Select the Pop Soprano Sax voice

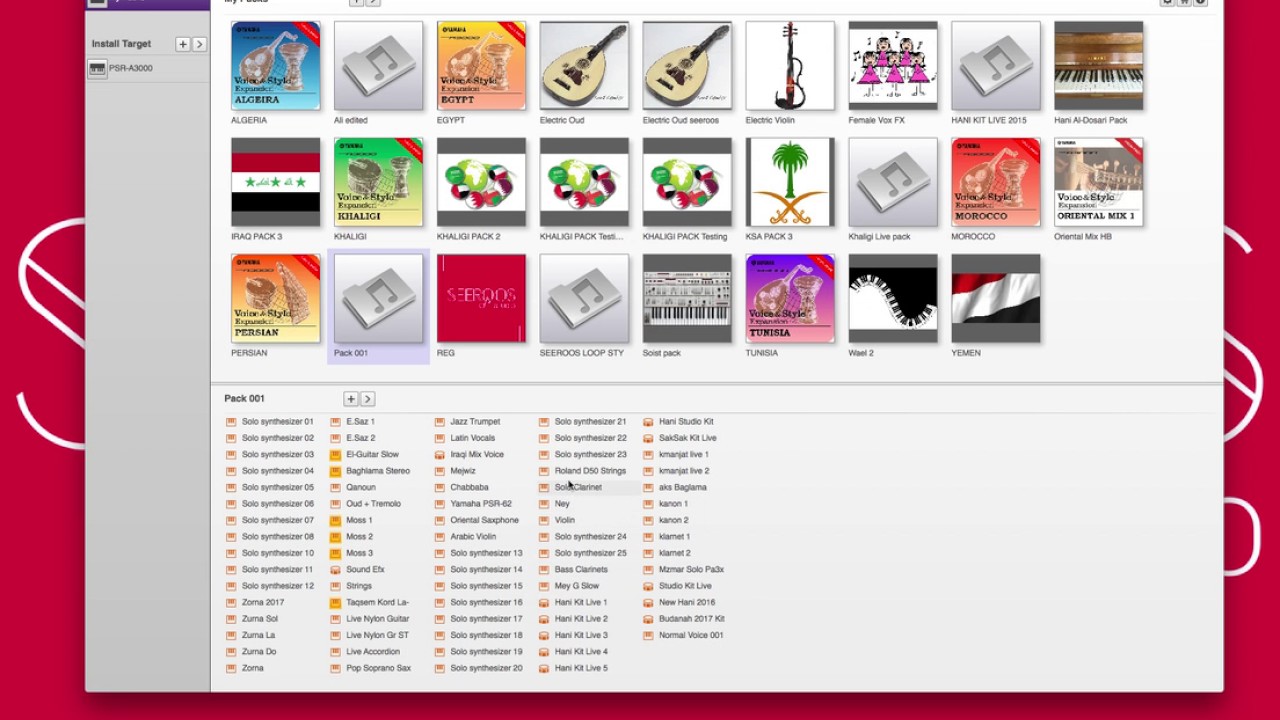[378, 668]
